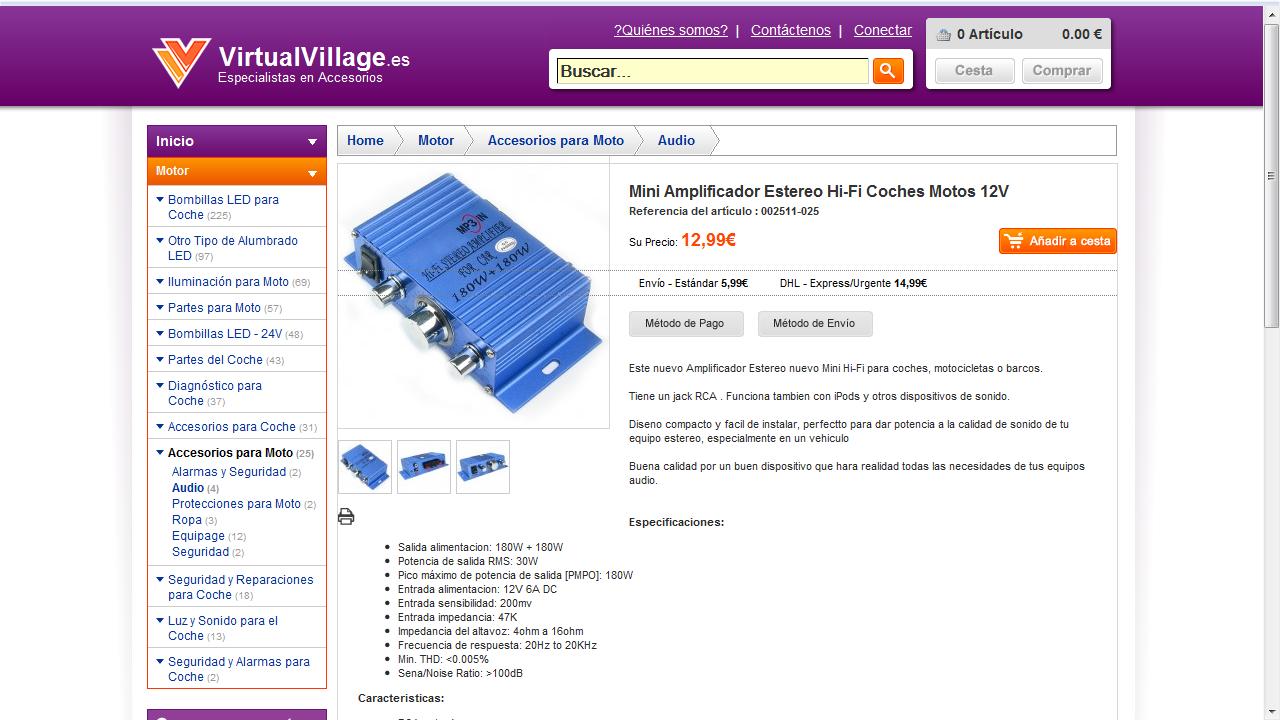Image resolution: width=1280 pixels, height=720 pixels.
Task: Click the shopping basket icon beside 0 Artículo
Action: (943, 35)
